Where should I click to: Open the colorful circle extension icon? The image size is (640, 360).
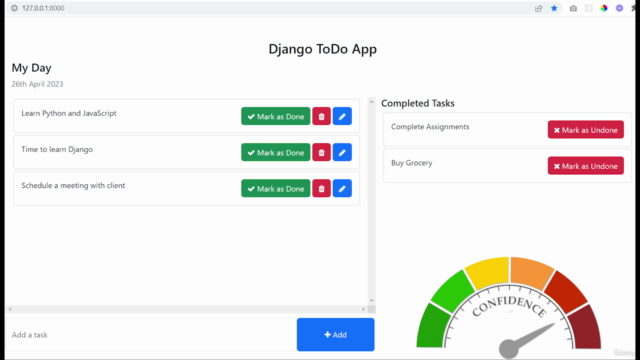(x=604, y=8)
